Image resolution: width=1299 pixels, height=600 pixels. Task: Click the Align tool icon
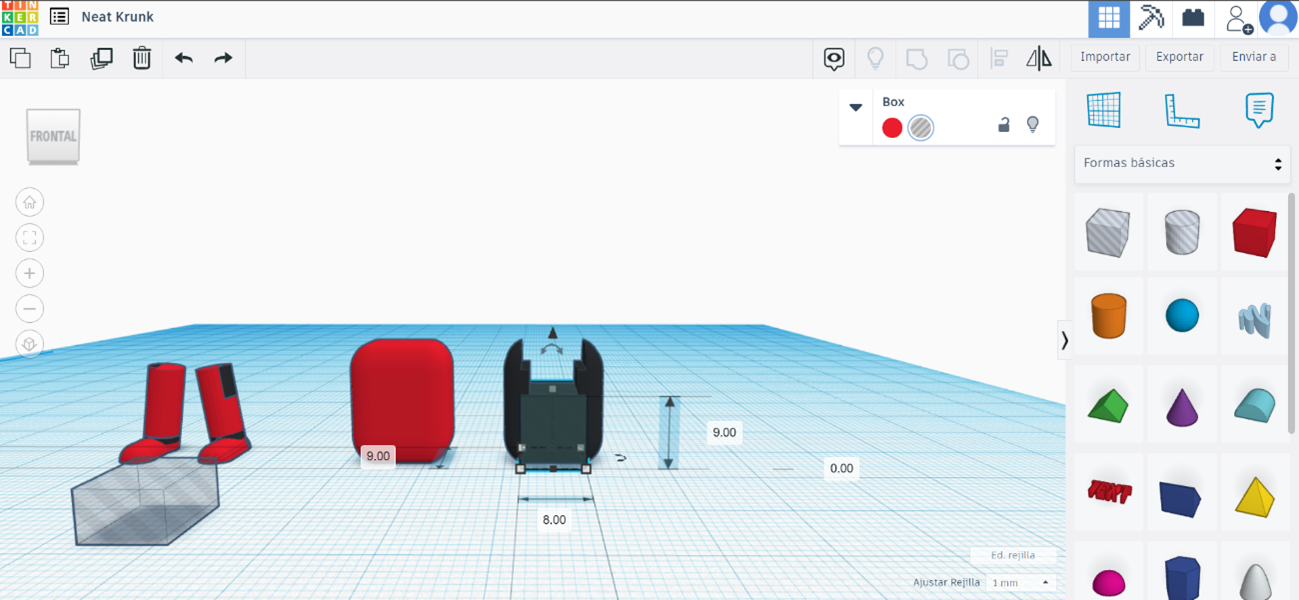click(x=999, y=58)
